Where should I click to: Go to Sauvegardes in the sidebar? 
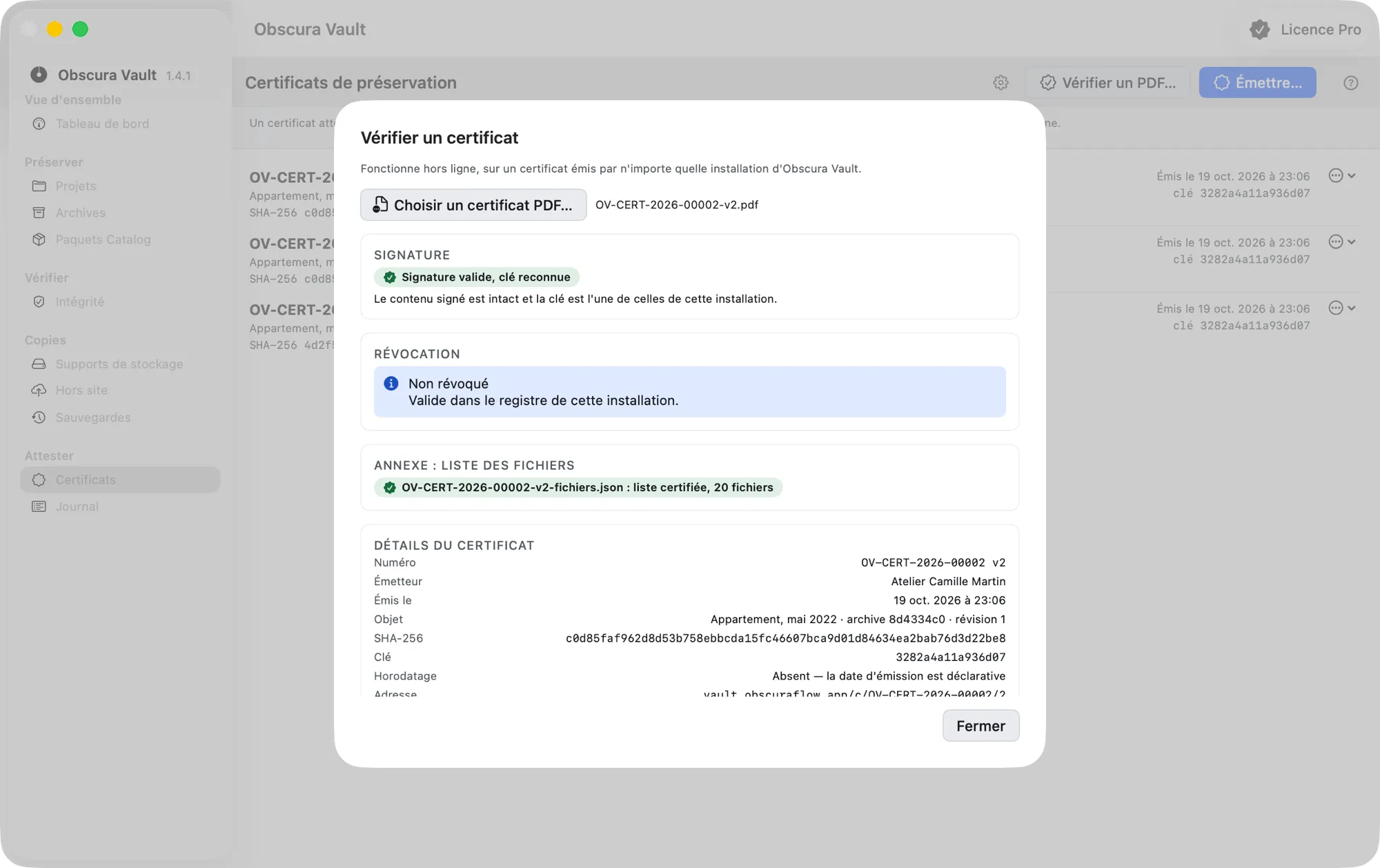tap(121, 417)
